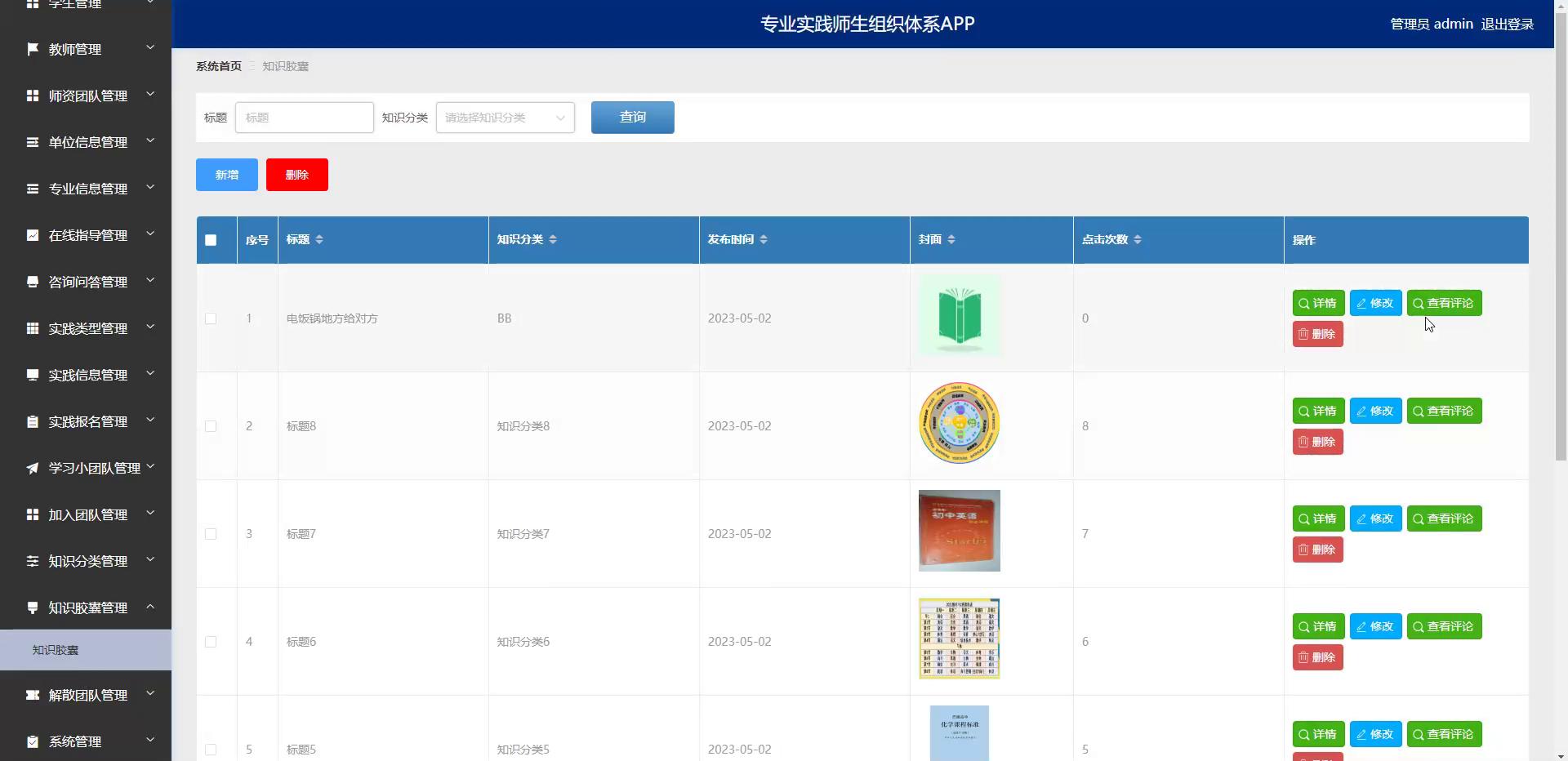Expand 教师管理 using its chevron
The image size is (1568, 761).
[150, 48]
